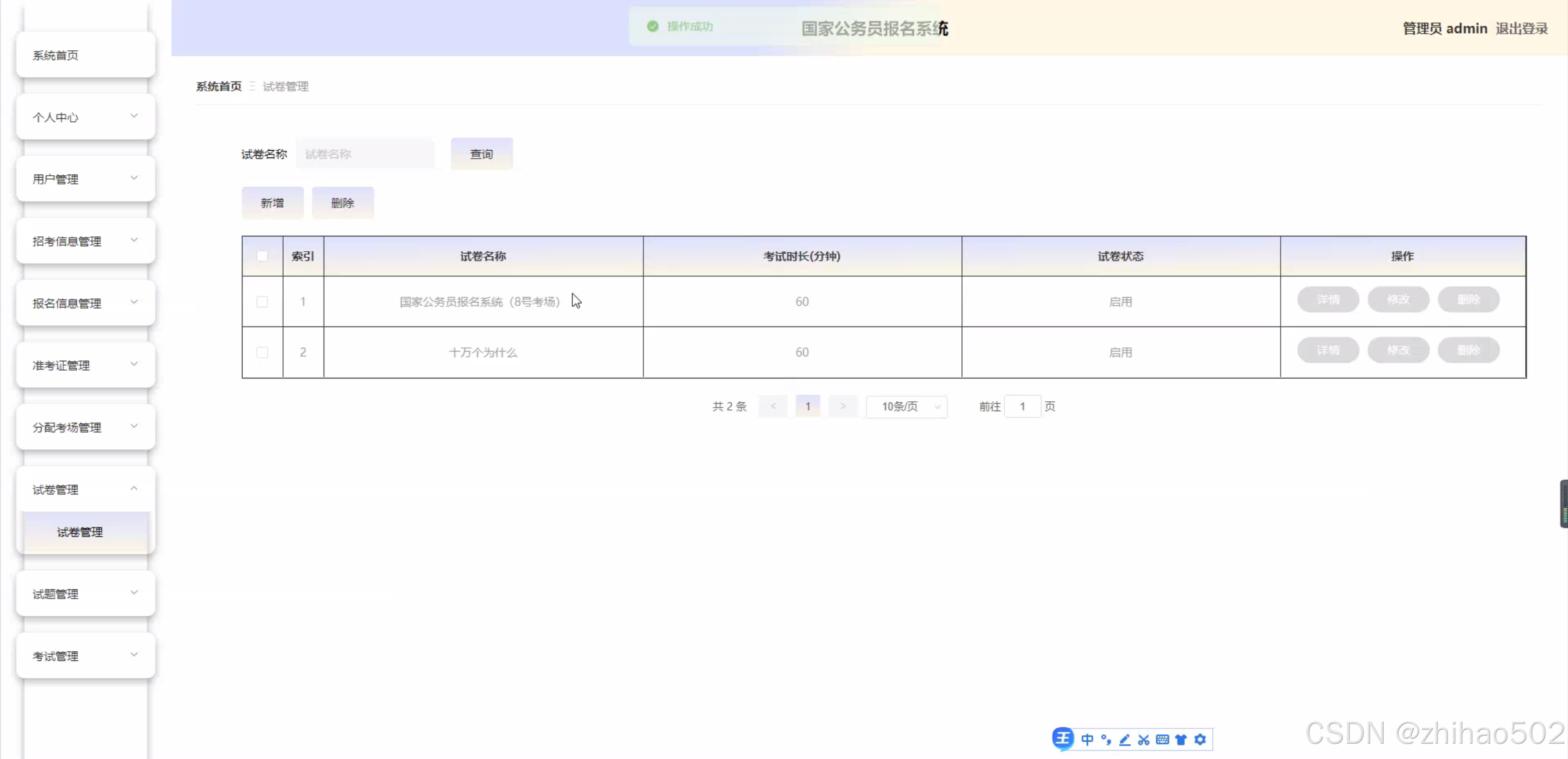
Task: Open IME settings gear icon
Action: tap(1200, 739)
